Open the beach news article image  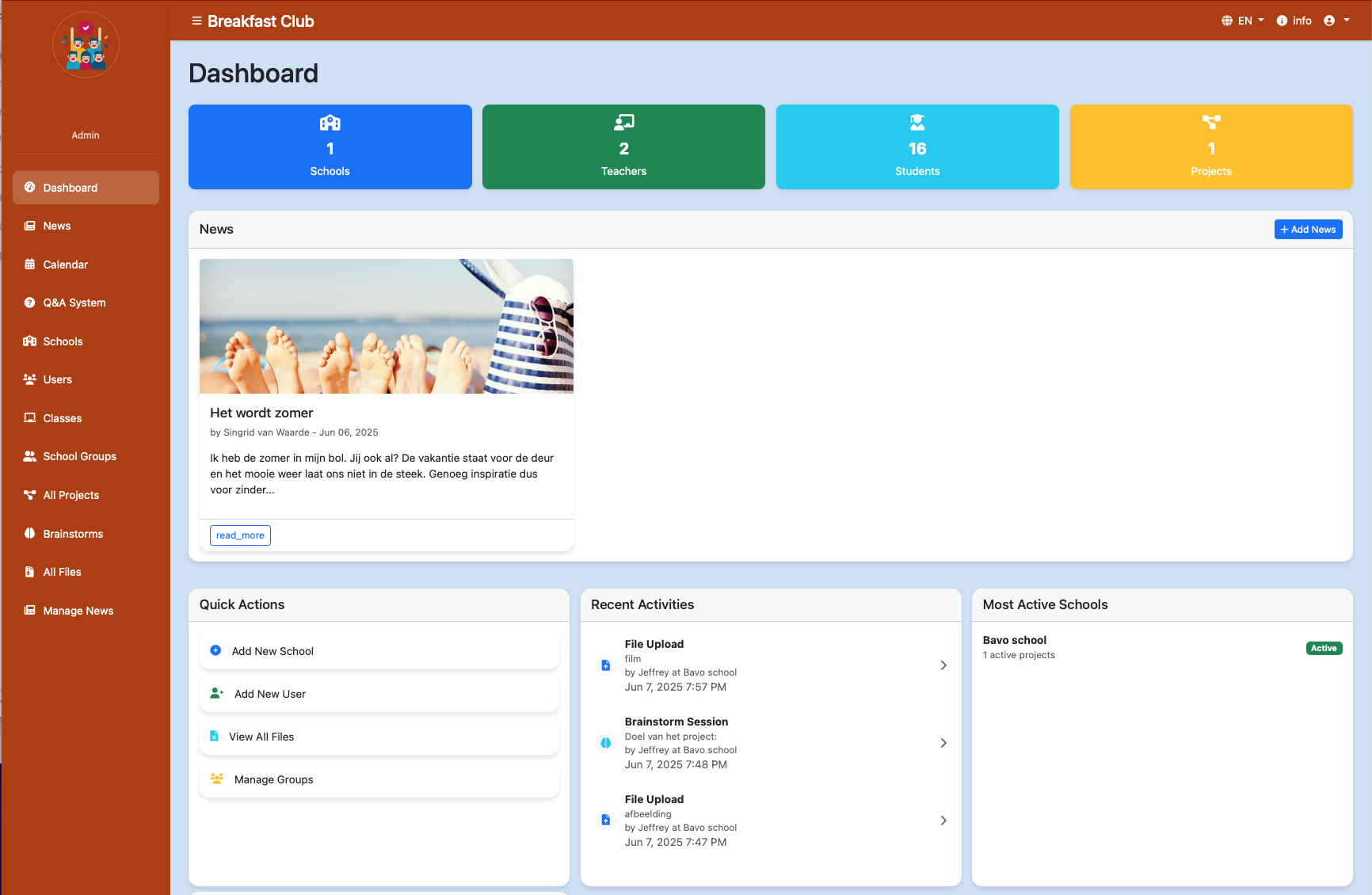(386, 326)
